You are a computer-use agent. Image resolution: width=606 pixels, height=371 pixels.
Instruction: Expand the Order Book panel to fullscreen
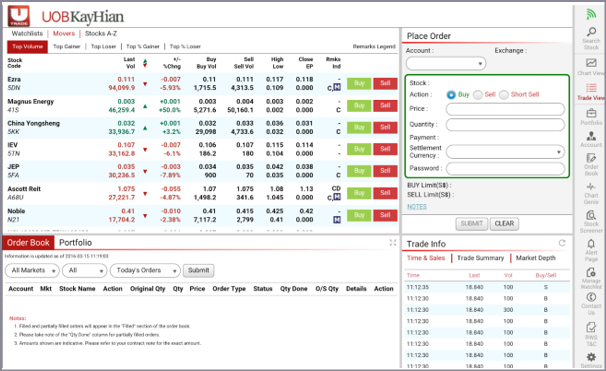click(x=393, y=242)
